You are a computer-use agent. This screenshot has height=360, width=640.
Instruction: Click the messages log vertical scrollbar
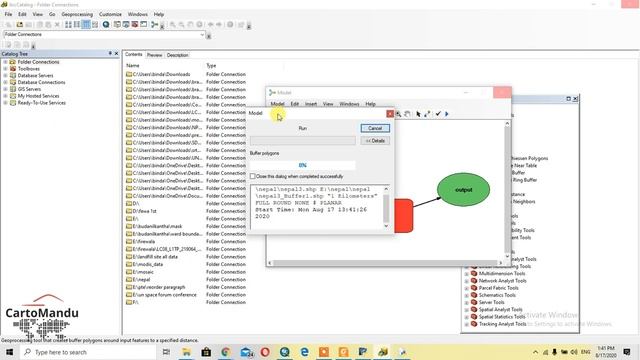[386, 207]
